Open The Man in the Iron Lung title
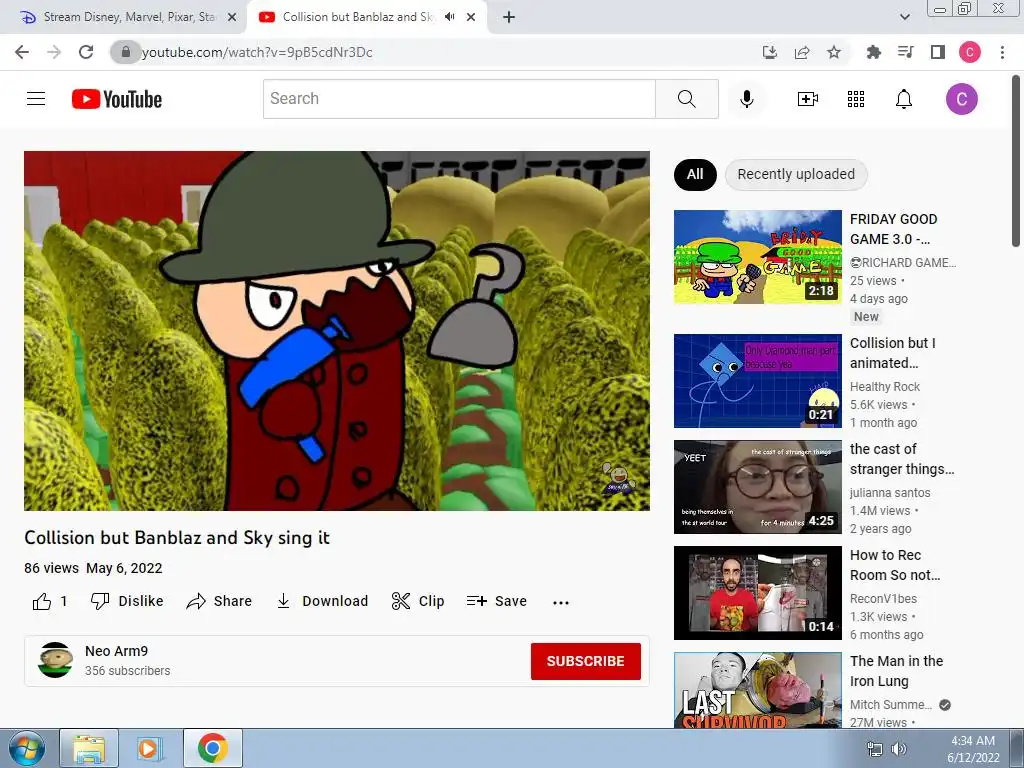 pyautogui.click(x=897, y=671)
